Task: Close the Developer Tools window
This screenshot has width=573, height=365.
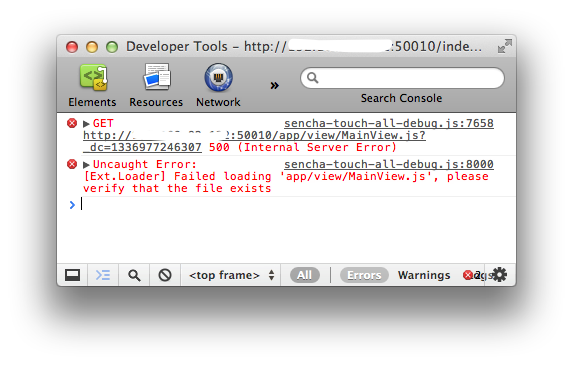Action: (x=72, y=47)
